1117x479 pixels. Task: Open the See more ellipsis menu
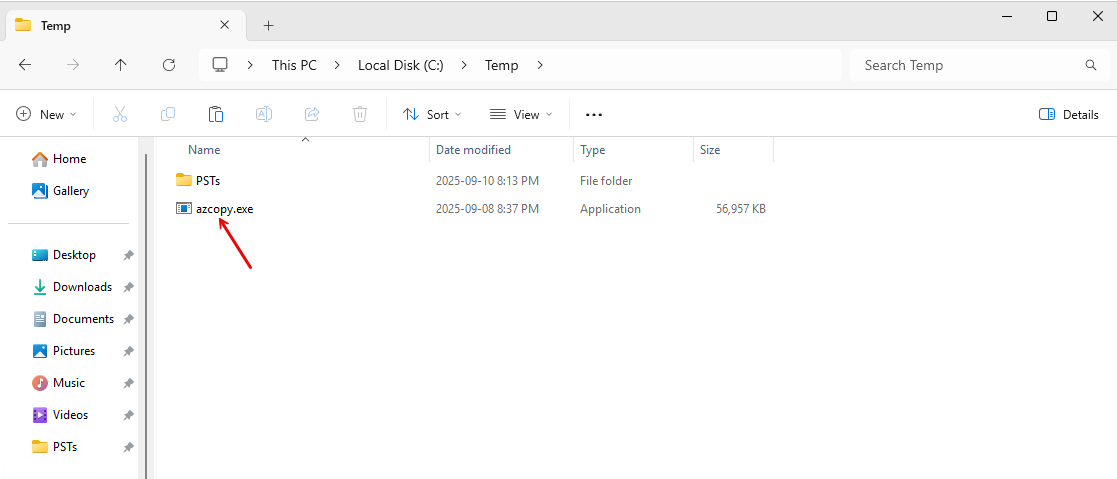click(594, 114)
